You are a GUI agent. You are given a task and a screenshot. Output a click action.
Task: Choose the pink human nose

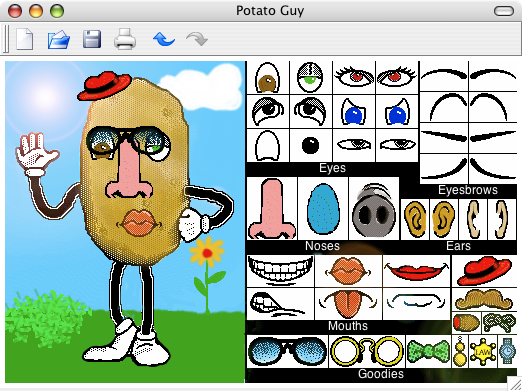(272, 209)
